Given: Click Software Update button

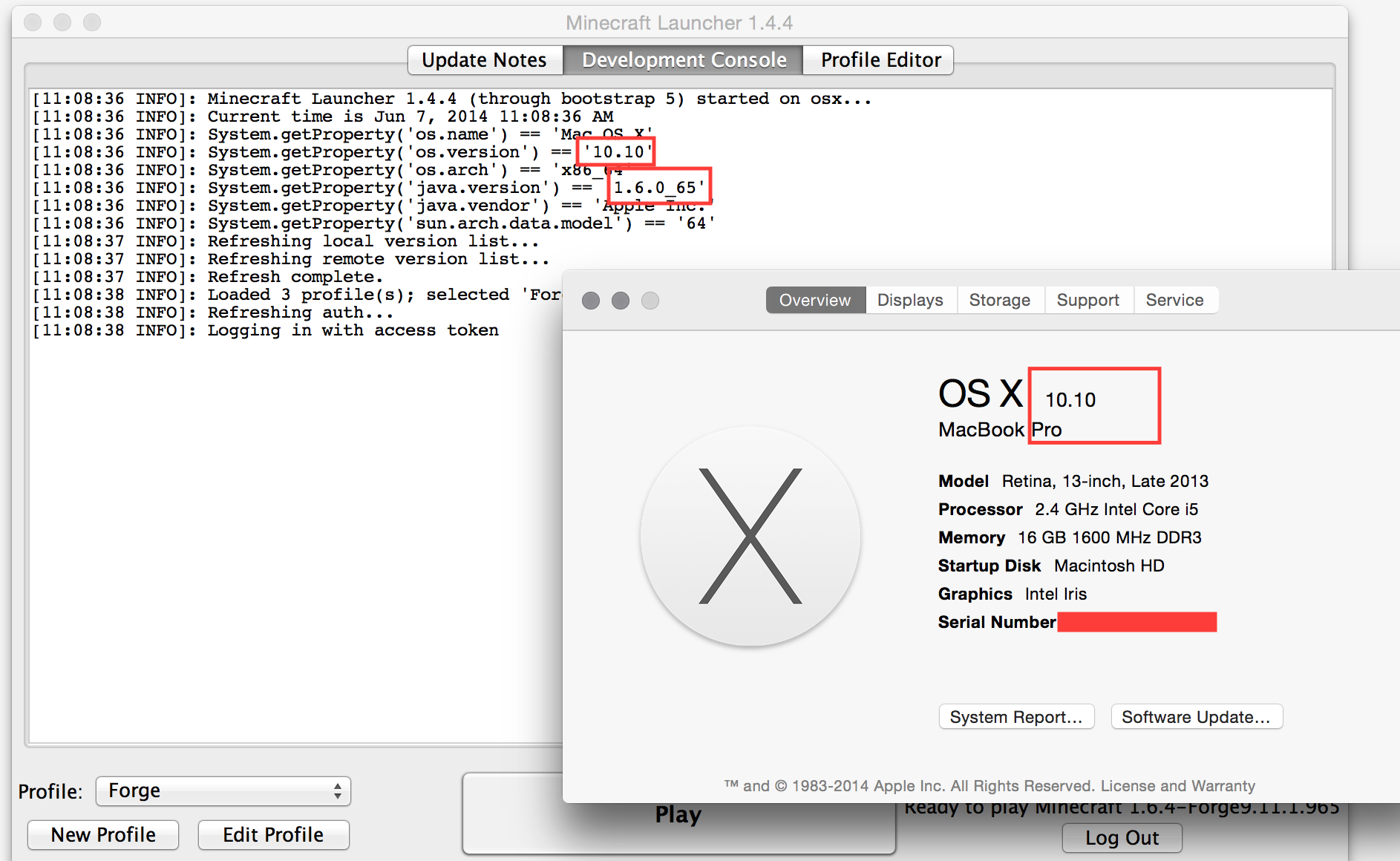Looking at the screenshot, I should pyautogui.click(x=1197, y=717).
